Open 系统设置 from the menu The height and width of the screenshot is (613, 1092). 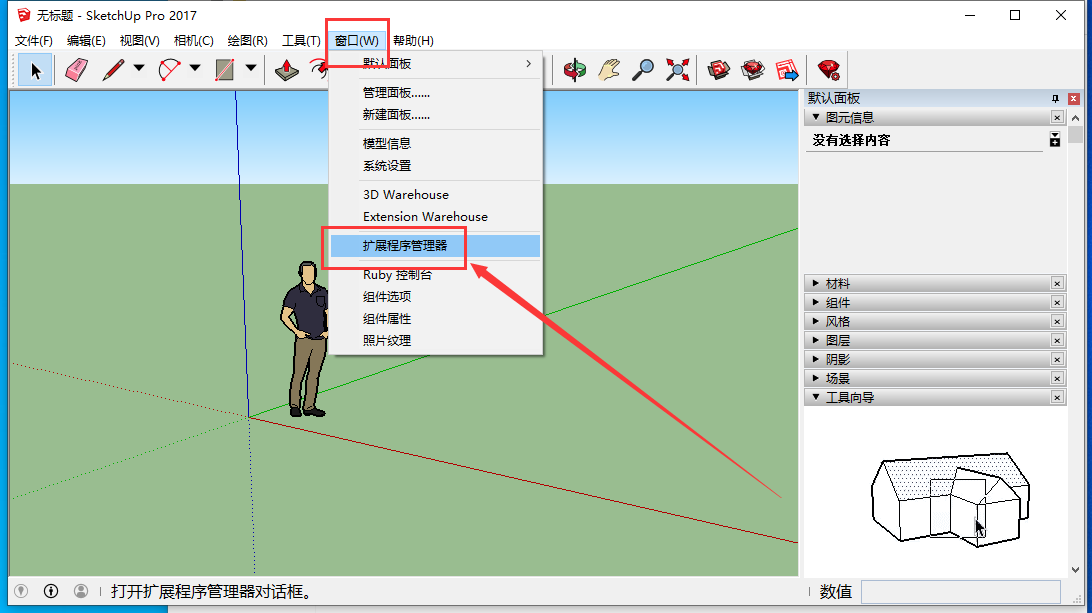coord(435,166)
